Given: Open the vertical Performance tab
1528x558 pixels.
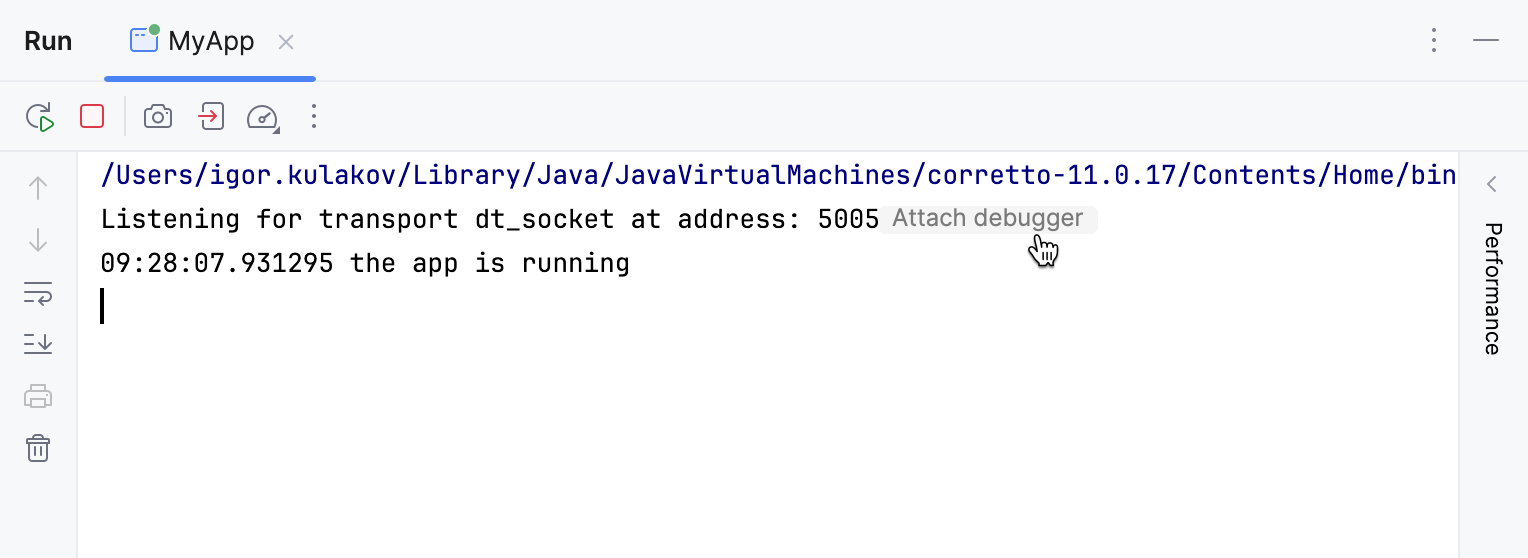Looking at the screenshot, I should [1492, 288].
